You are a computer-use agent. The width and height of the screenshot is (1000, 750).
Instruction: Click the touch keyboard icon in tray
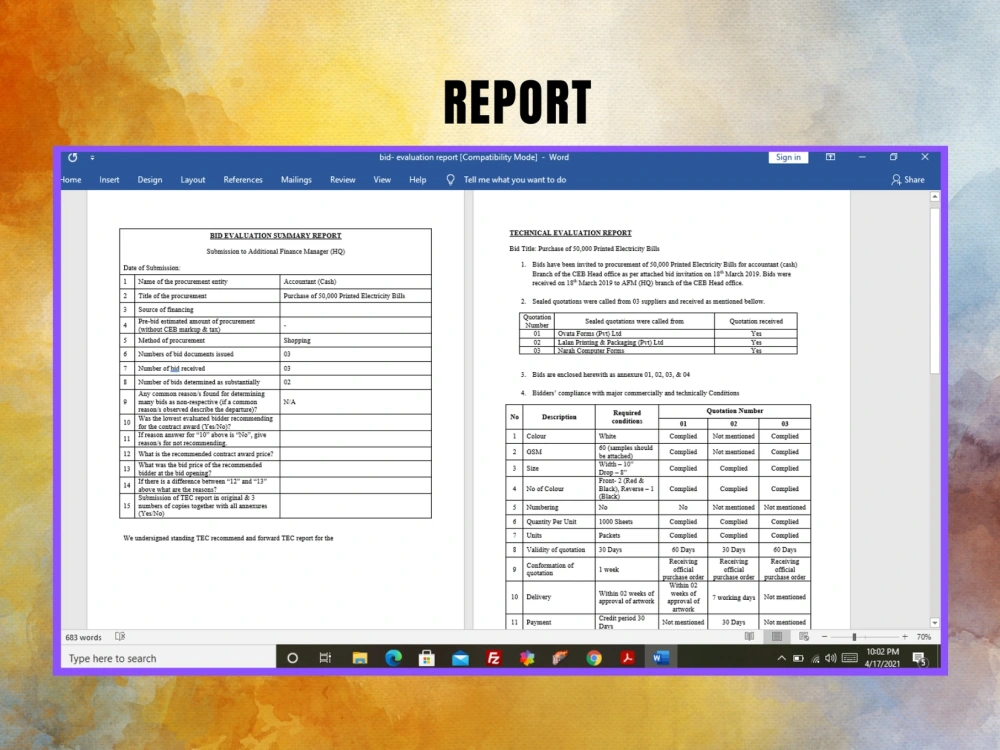tap(849, 658)
